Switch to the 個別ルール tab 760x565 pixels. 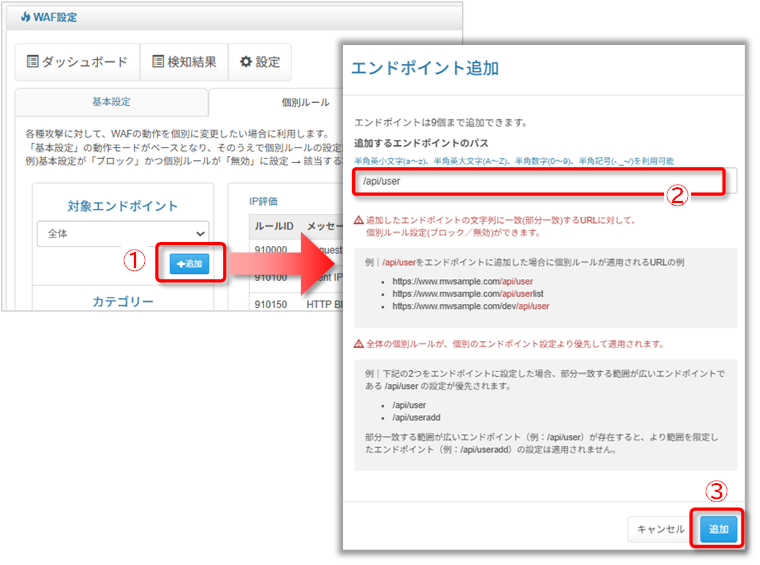(x=305, y=102)
